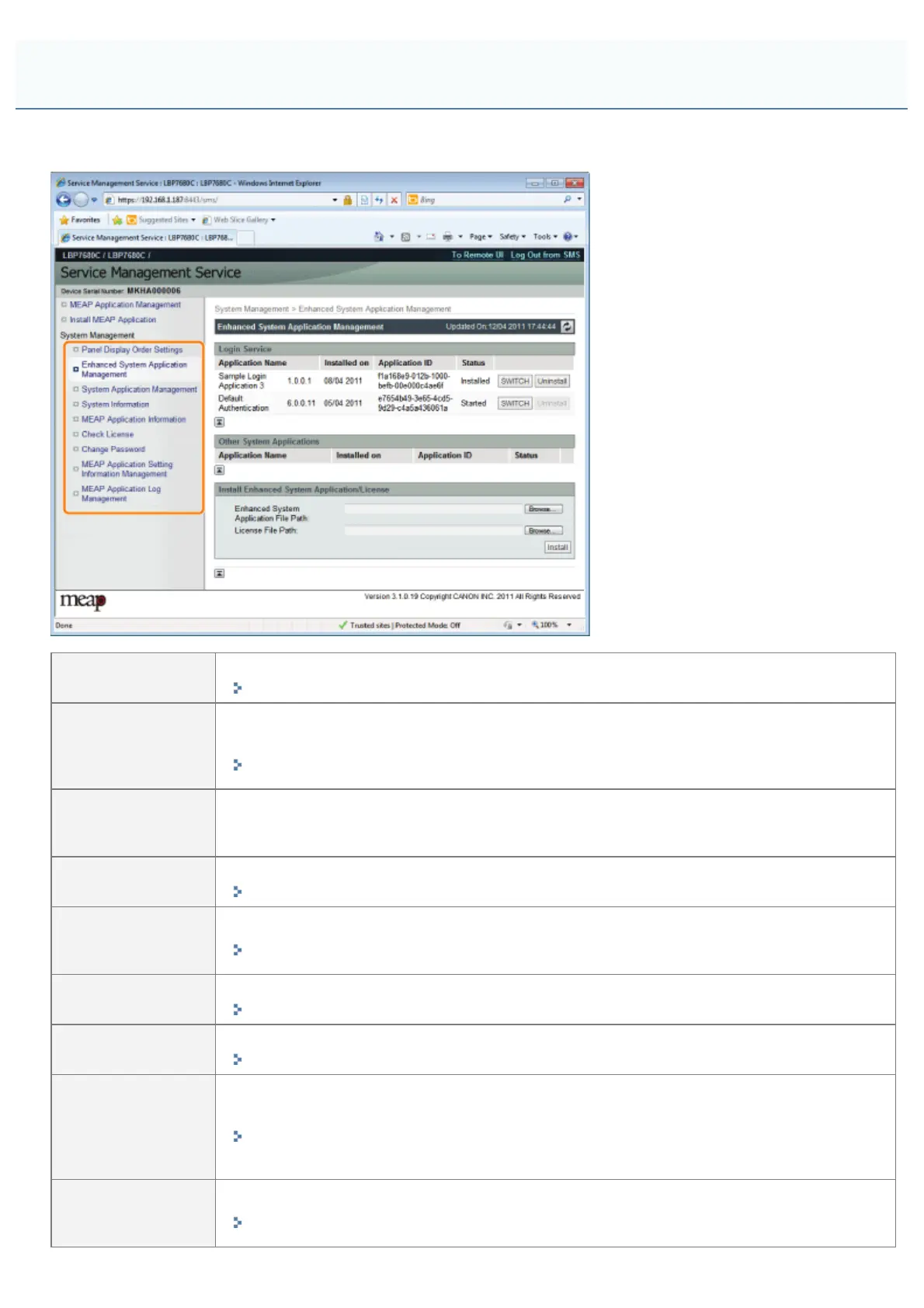Click the Install button

coord(558,548)
